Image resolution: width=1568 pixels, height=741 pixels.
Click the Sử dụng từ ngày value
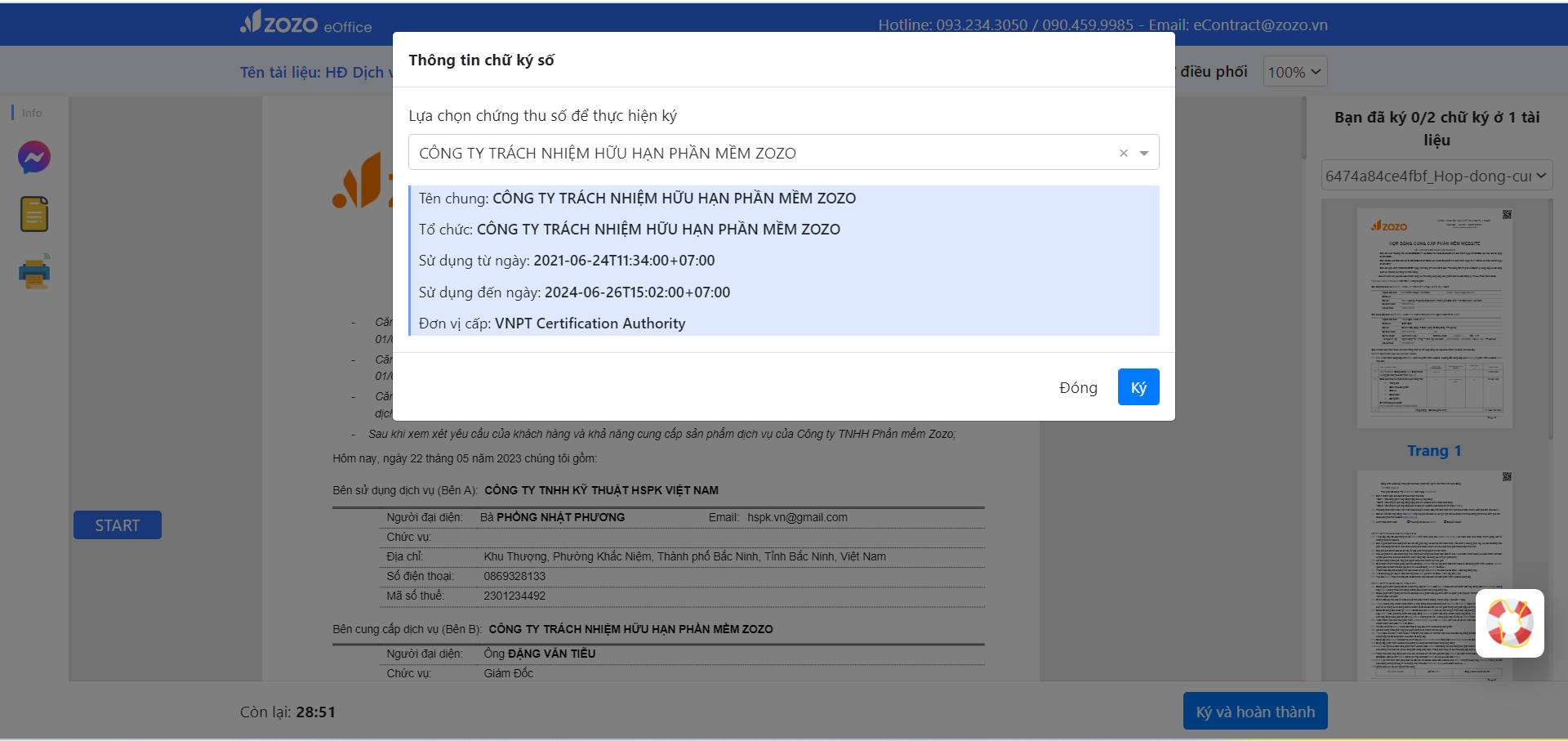624,261
